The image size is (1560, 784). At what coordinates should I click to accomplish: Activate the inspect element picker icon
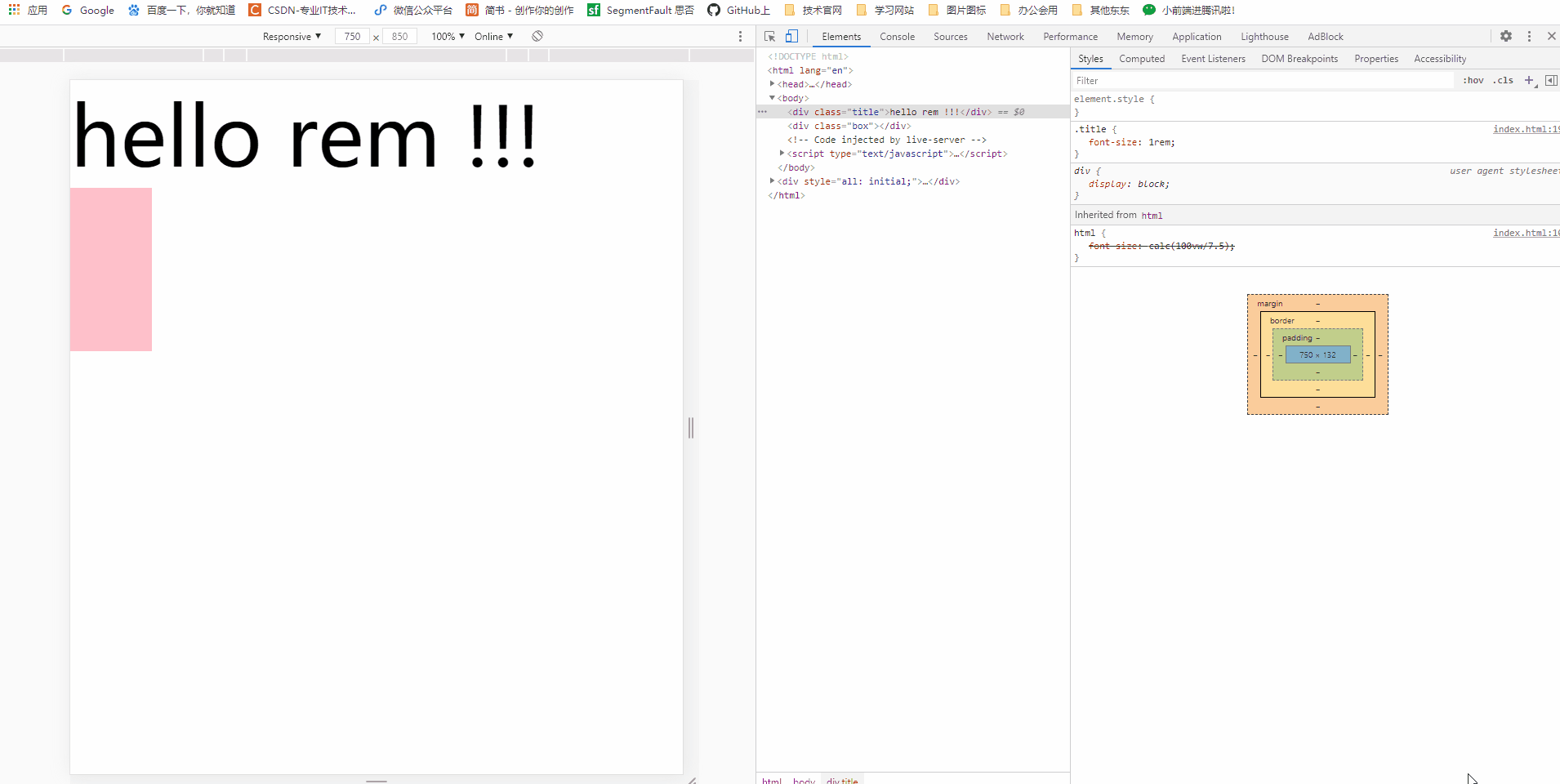(x=769, y=36)
